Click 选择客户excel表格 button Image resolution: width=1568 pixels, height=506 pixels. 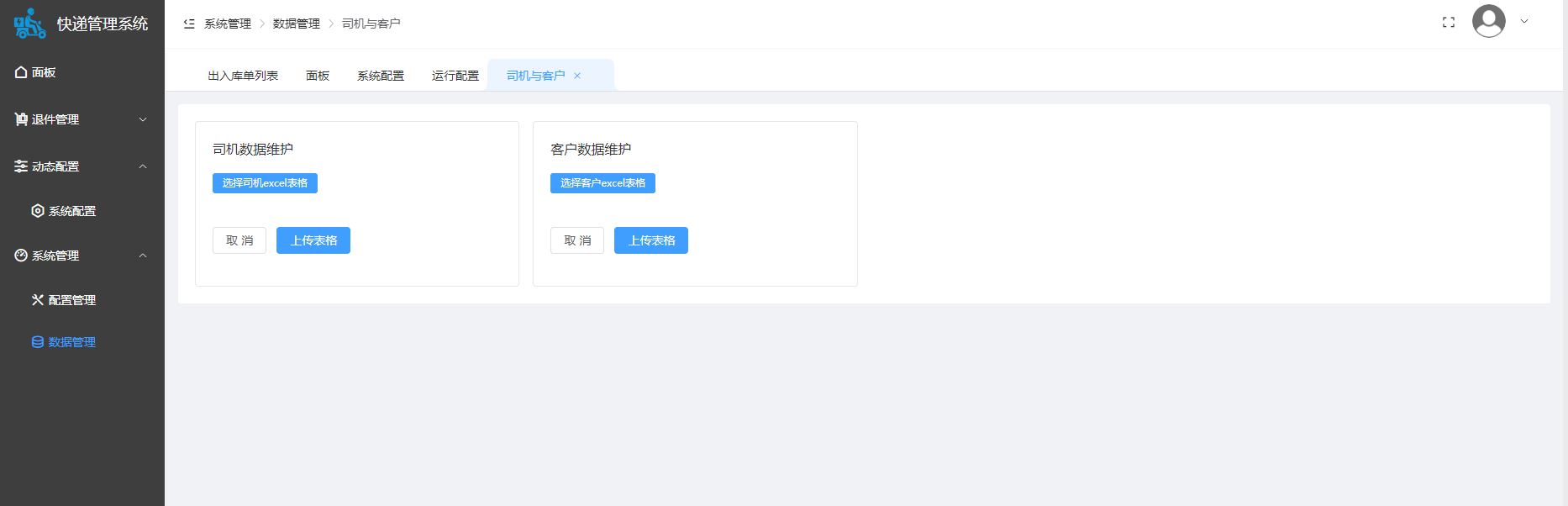[602, 183]
